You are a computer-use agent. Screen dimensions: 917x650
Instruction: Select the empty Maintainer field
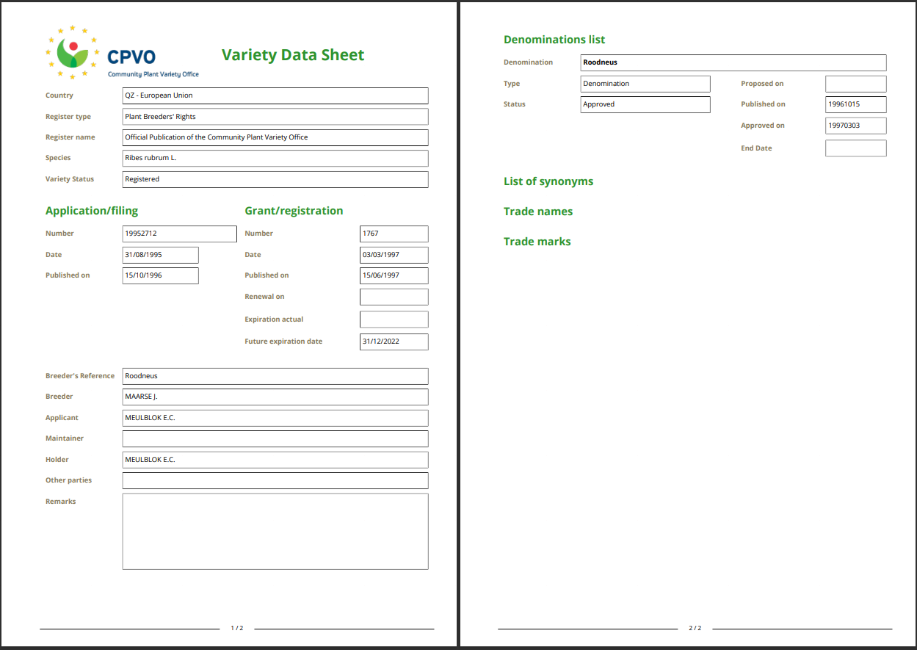275,438
